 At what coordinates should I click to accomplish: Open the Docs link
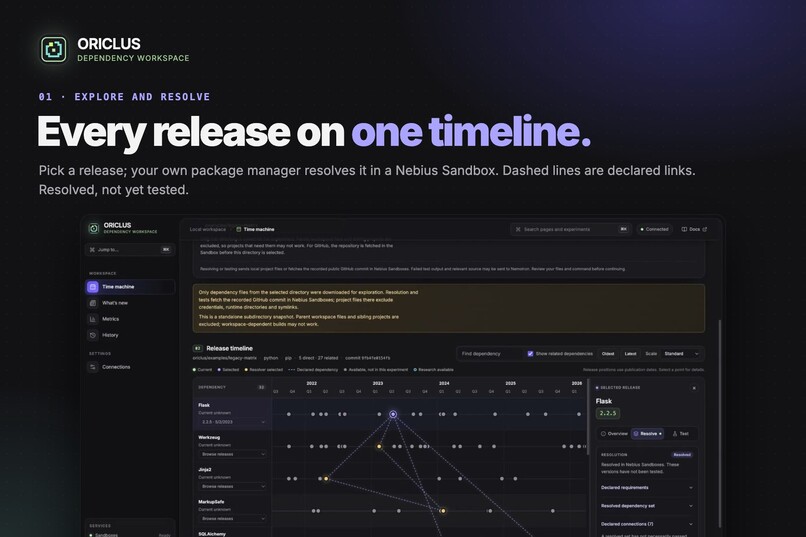coord(694,229)
